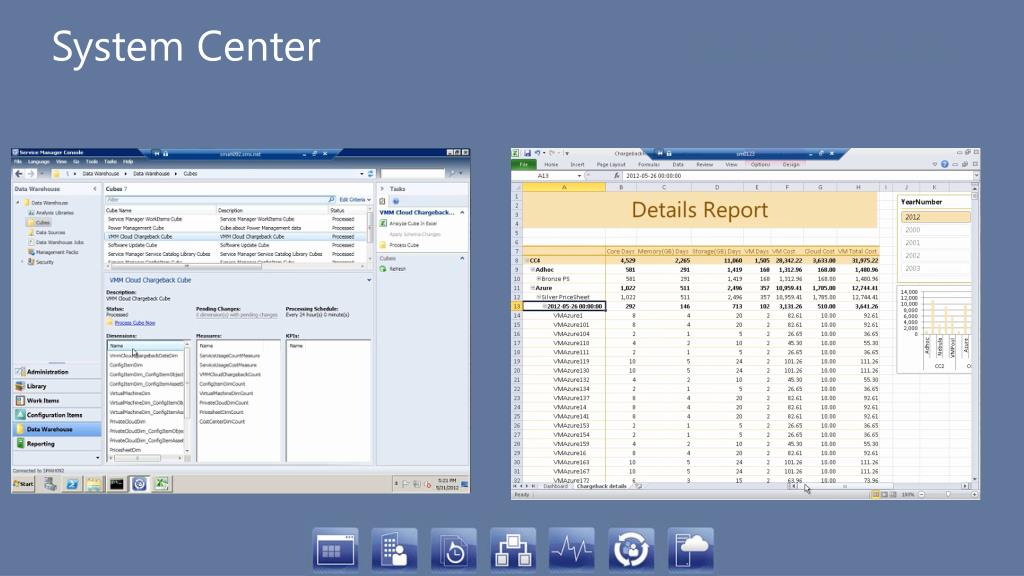Collapse the CC4 pivot row
1024x576 pixels.
(x=527, y=261)
